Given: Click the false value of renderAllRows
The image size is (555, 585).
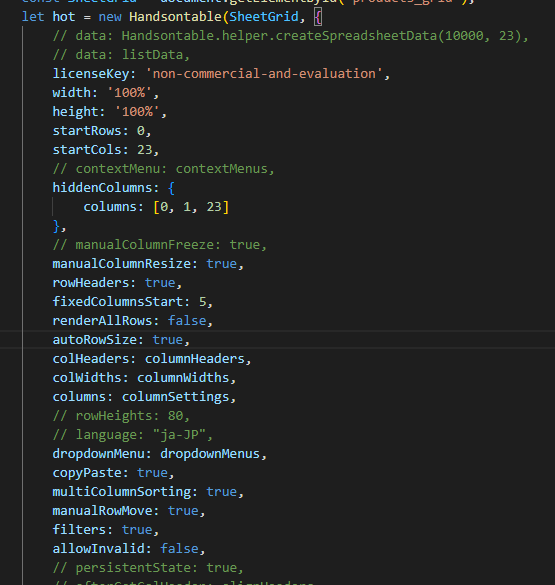Looking at the screenshot, I should (x=187, y=320).
